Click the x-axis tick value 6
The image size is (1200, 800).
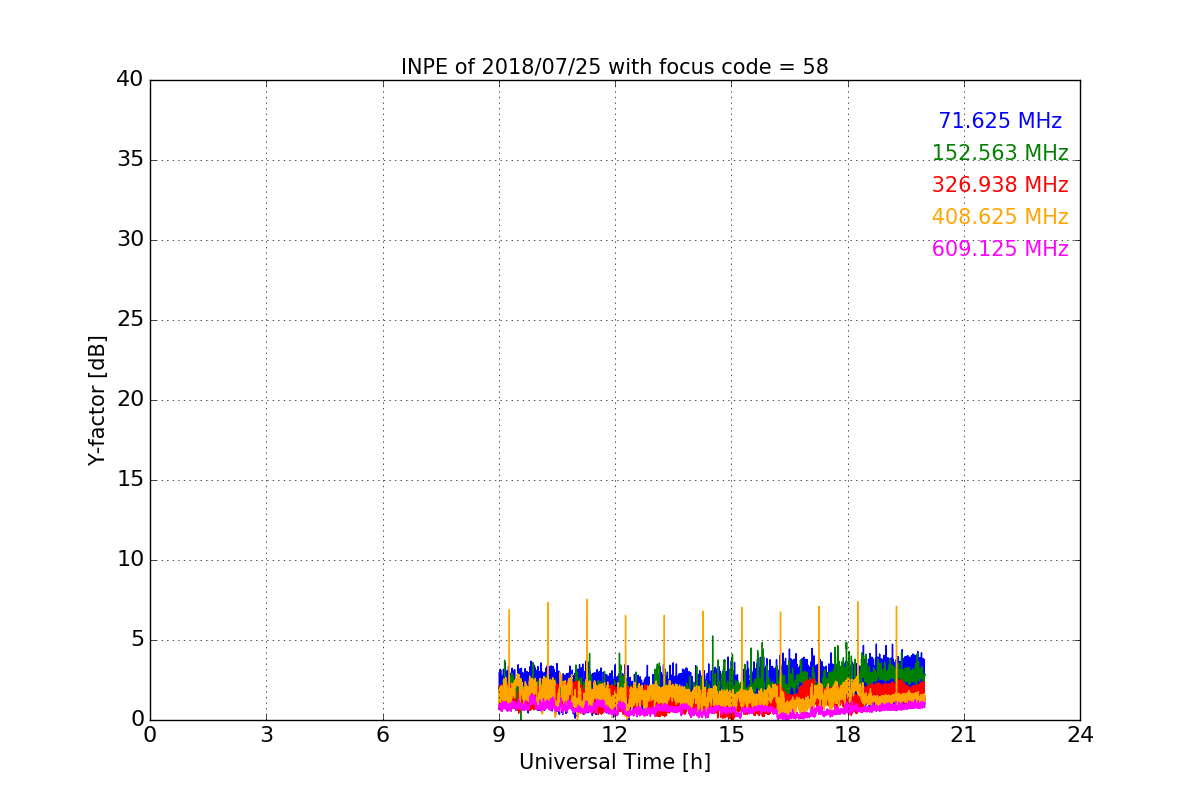tap(383, 735)
